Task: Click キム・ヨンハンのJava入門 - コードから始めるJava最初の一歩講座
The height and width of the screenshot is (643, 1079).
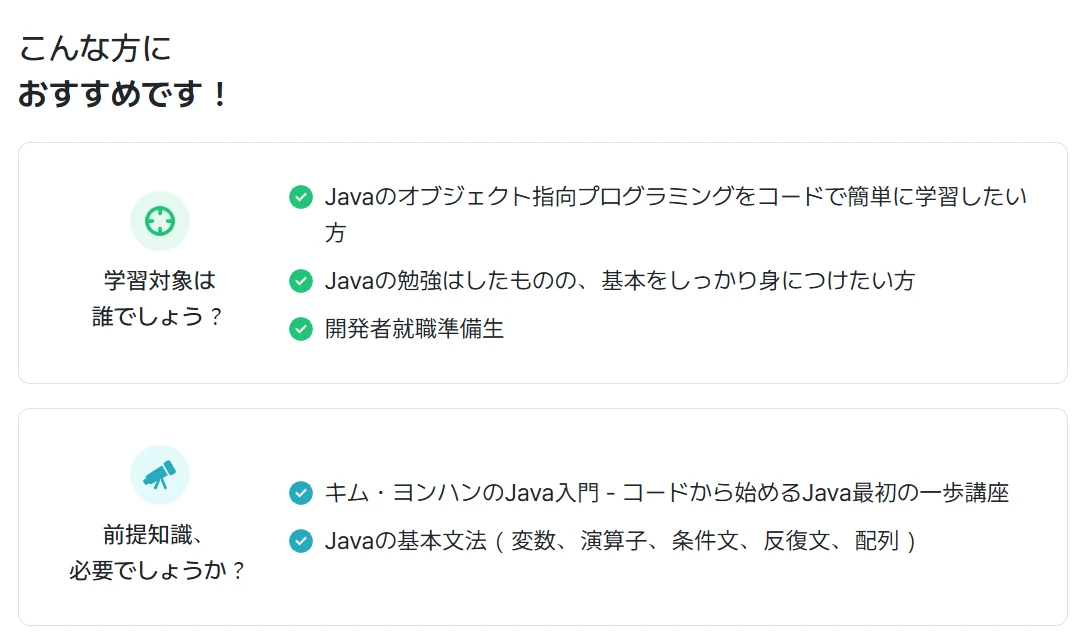Action: pyautogui.click(x=666, y=493)
